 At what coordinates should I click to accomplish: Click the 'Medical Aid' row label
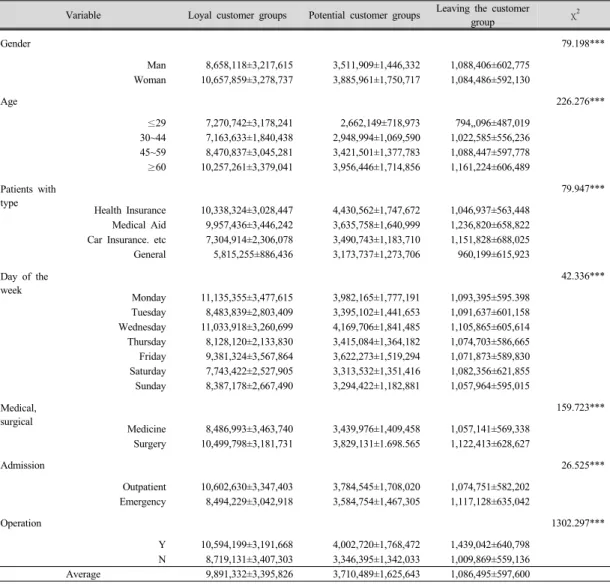tap(139, 225)
